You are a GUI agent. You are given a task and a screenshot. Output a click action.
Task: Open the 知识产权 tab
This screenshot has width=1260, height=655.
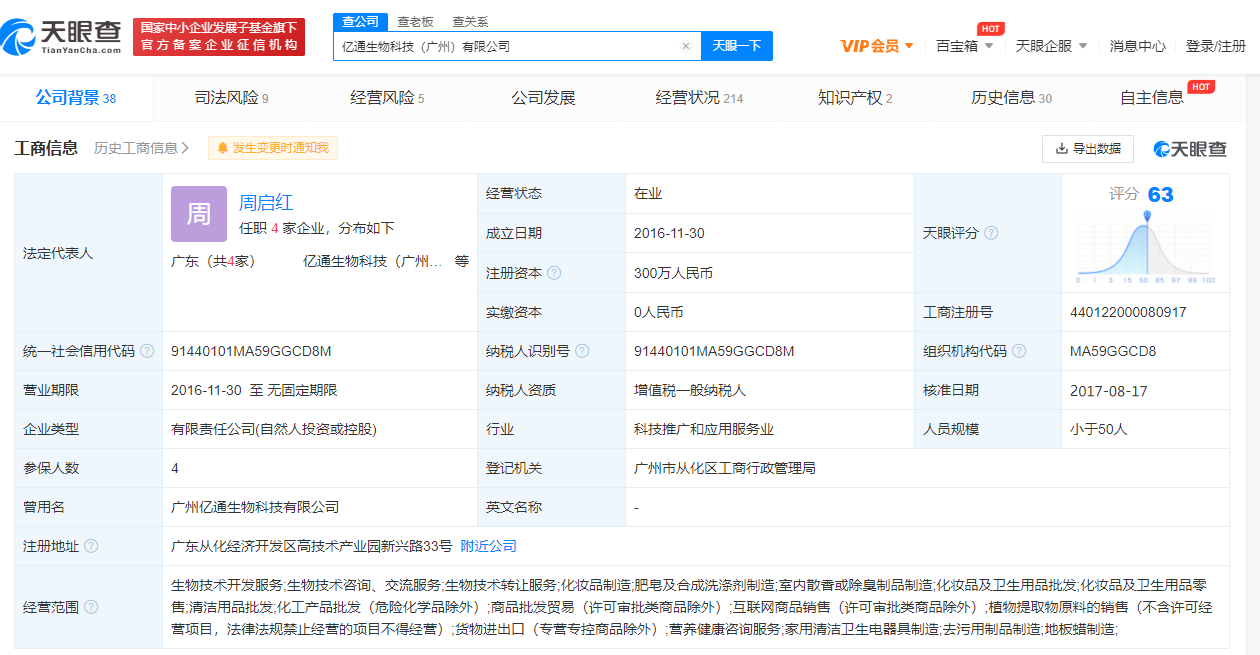pos(855,98)
